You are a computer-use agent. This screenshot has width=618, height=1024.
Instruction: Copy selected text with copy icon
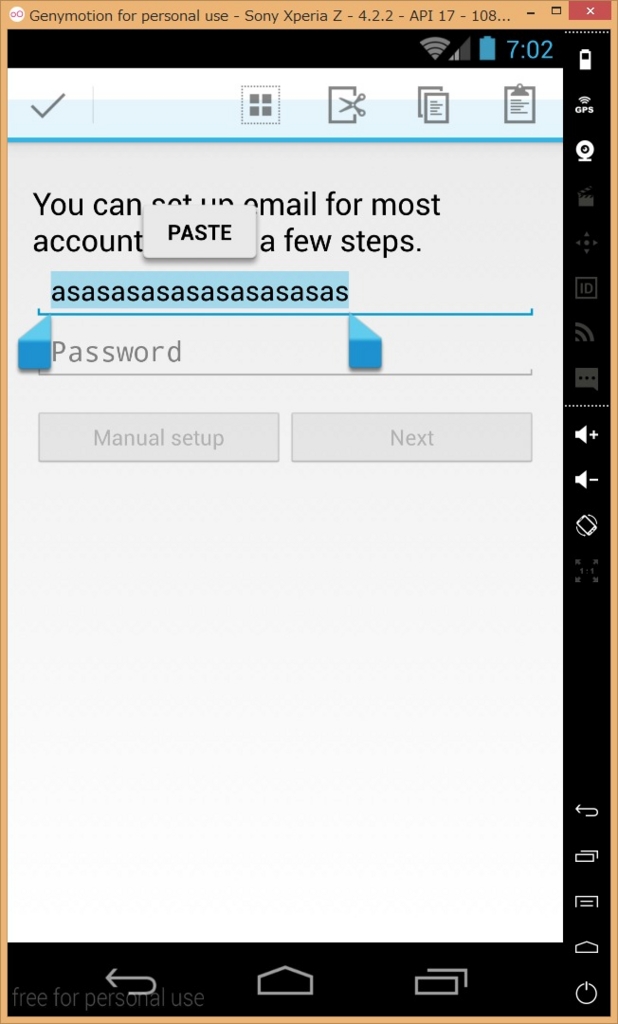click(x=433, y=105)
